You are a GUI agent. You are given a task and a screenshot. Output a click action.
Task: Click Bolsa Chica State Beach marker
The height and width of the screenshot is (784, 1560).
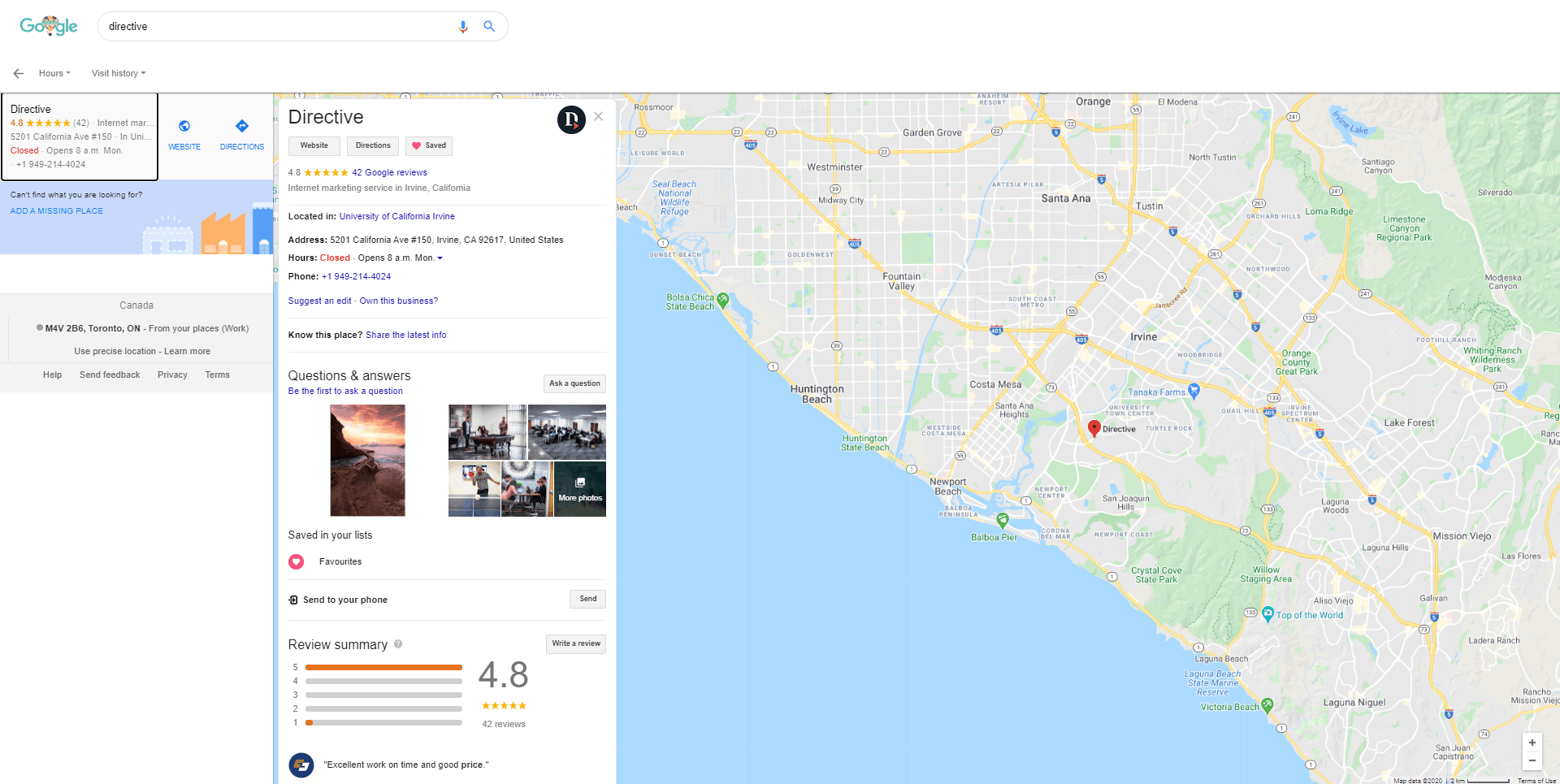[723, 301]
